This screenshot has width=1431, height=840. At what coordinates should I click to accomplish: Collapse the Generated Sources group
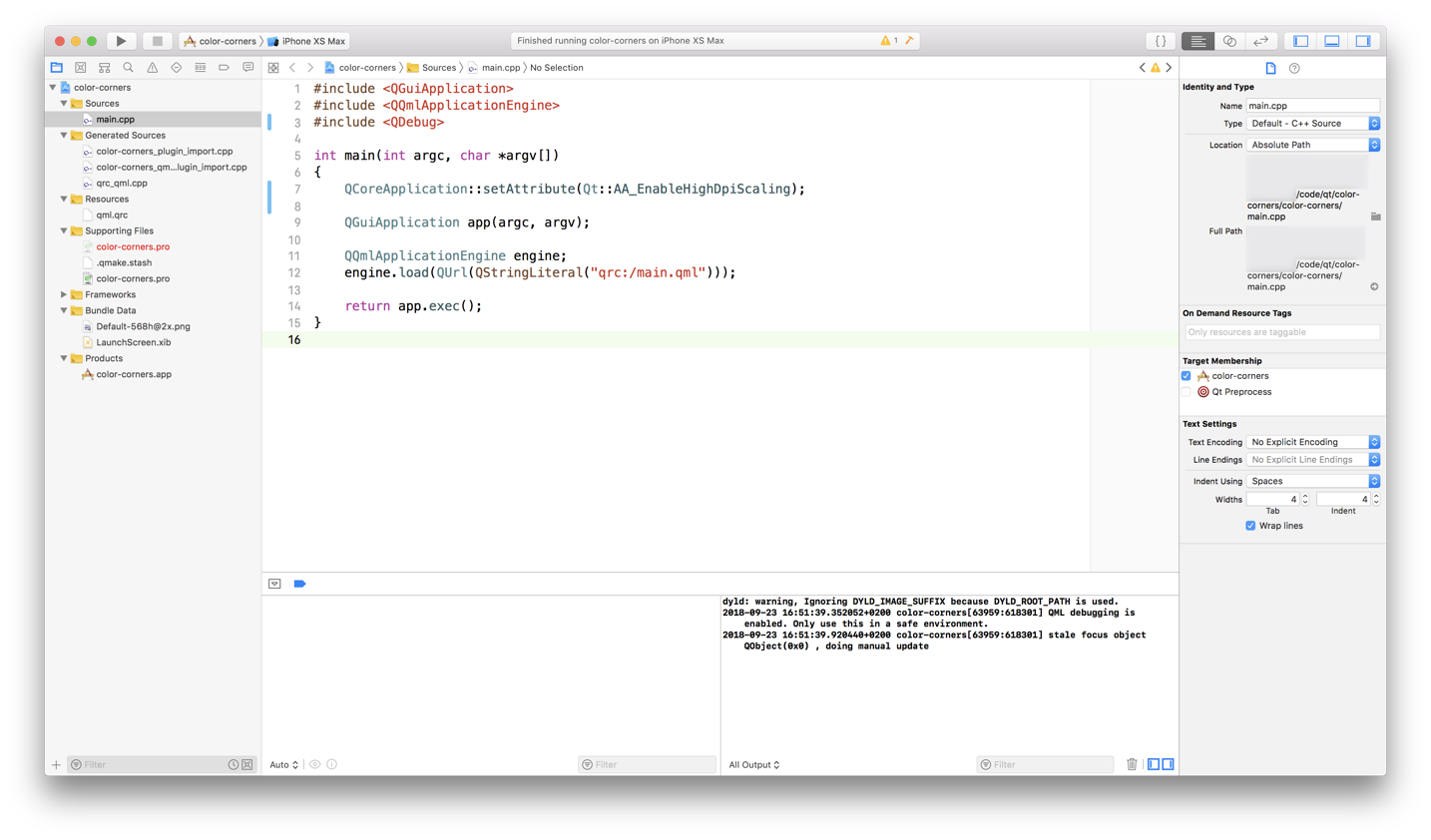pos(64,136)
